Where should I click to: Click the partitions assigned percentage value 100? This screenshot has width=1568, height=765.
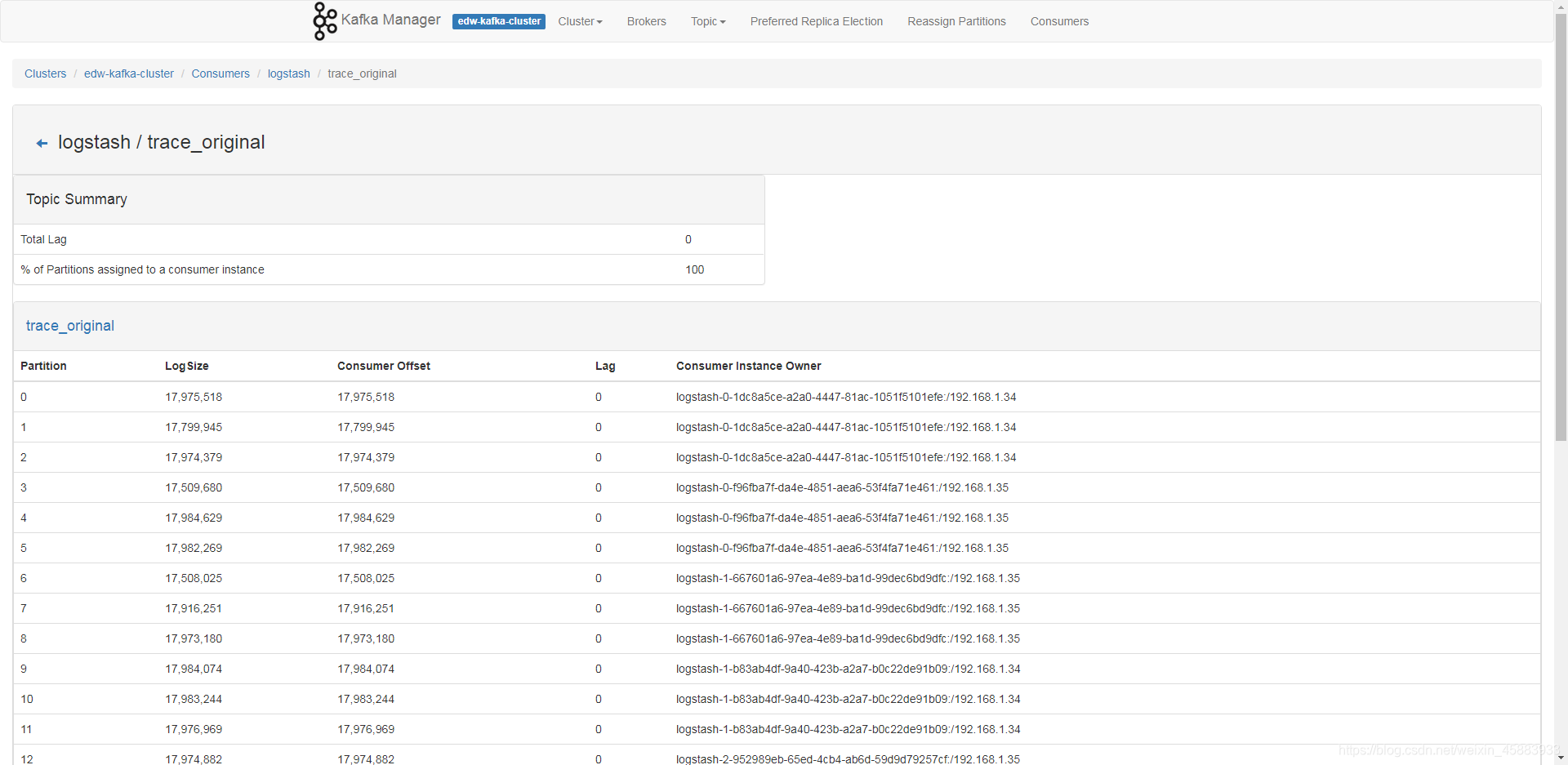(x=695, y=269)
